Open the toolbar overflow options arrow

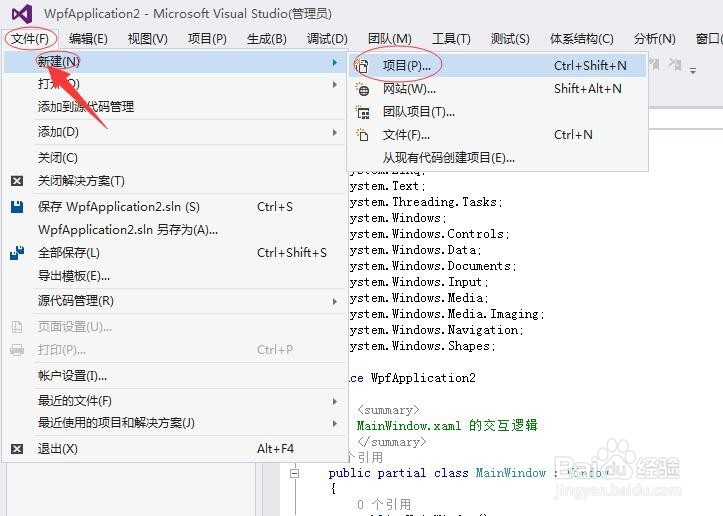(693, 71)
